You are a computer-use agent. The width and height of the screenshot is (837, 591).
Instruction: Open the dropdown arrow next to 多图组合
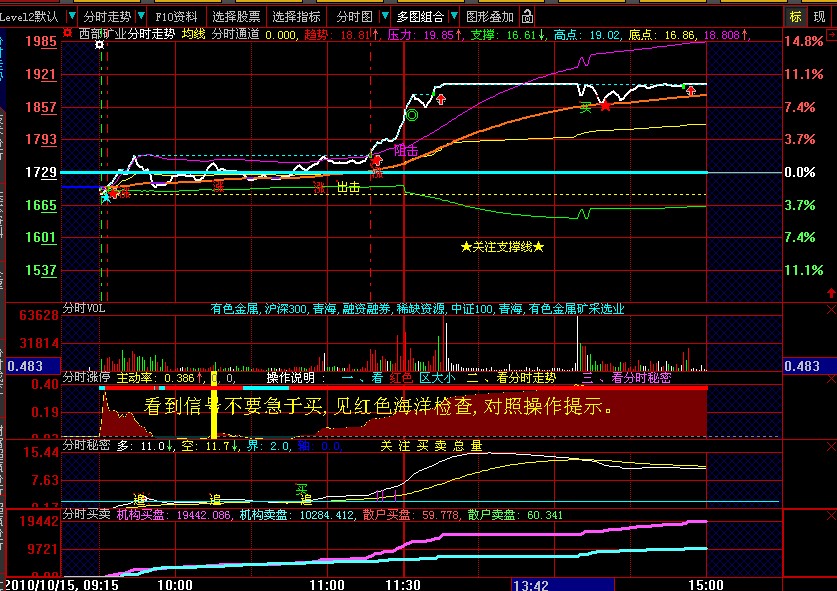(454, 16)
